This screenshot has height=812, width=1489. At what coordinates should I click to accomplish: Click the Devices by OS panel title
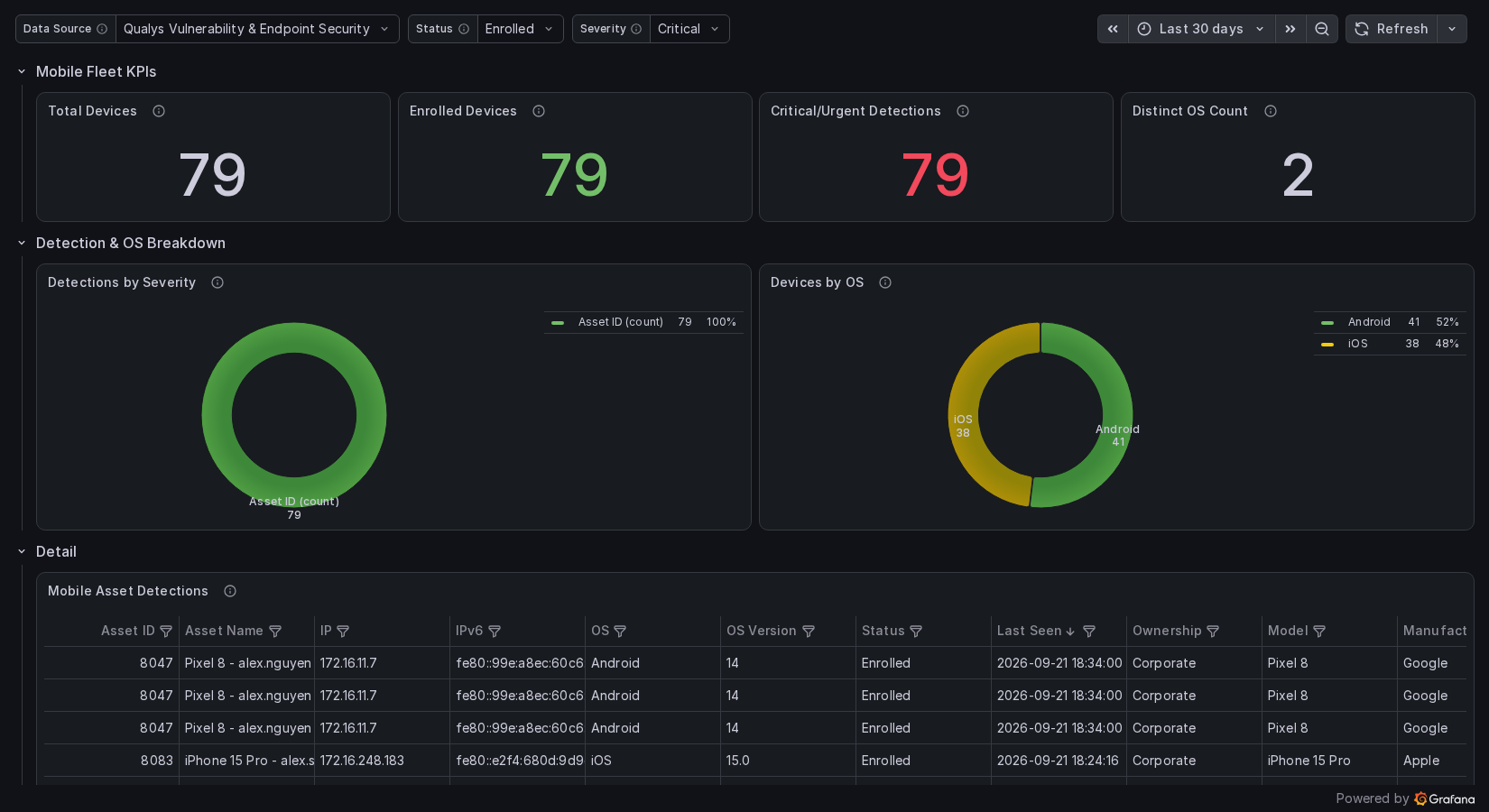[x=817, y=282]
